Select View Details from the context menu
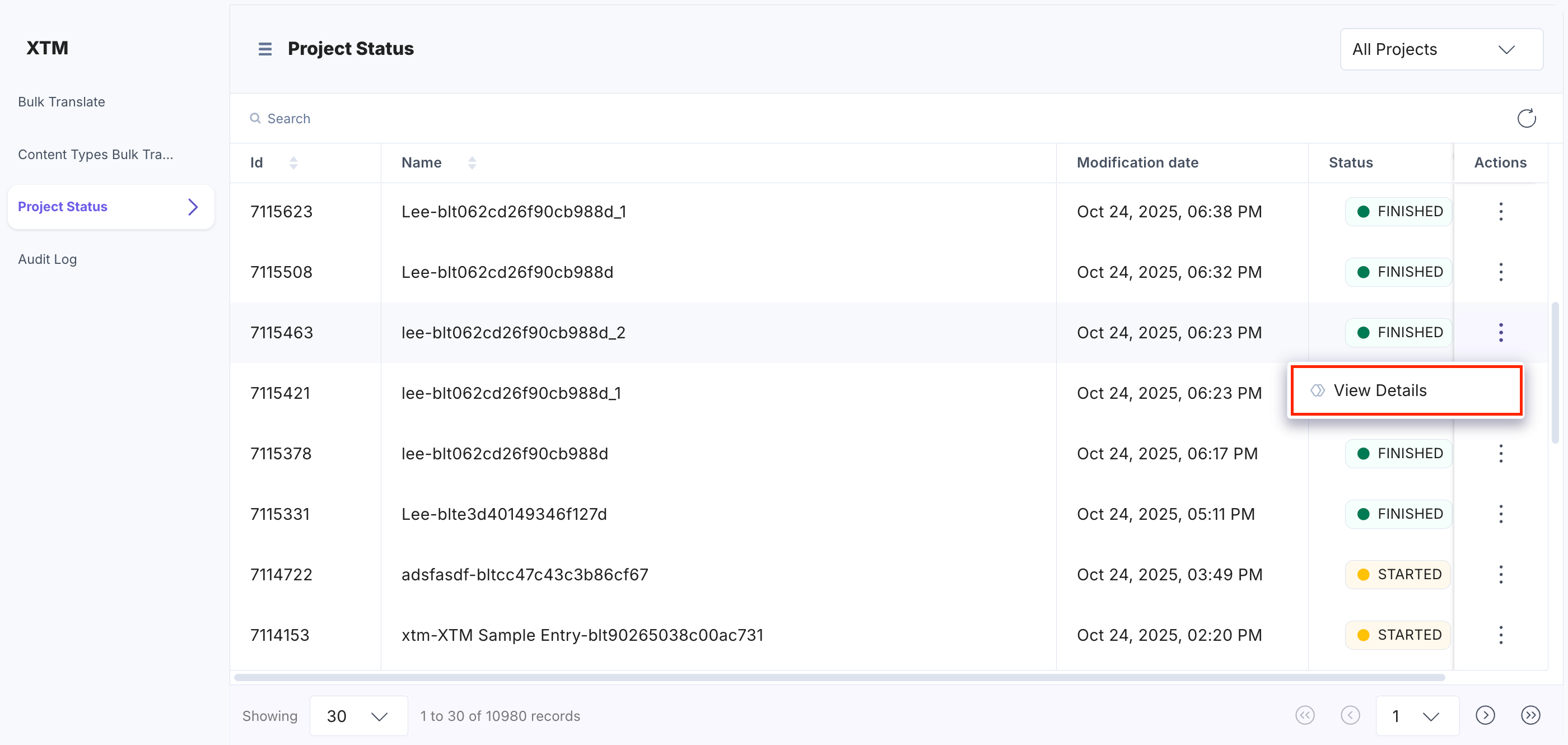The image size is (1568, 745). pyautogui.click(x=1380, y=390)
